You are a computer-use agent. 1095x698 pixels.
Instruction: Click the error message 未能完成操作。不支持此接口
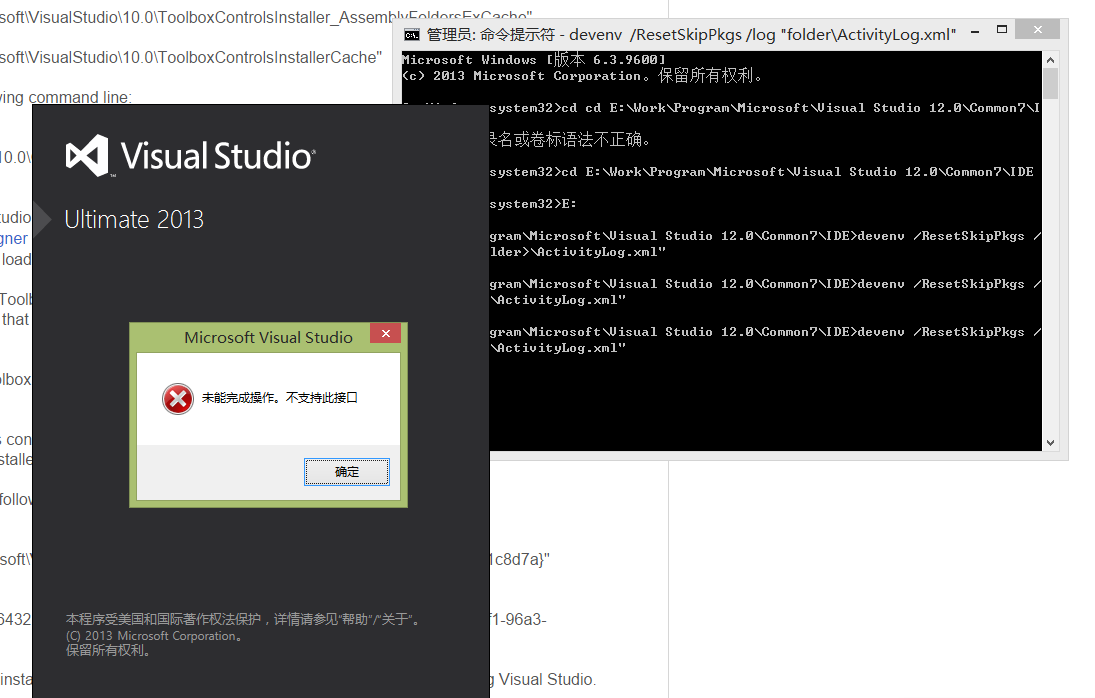tap(279, 398)
